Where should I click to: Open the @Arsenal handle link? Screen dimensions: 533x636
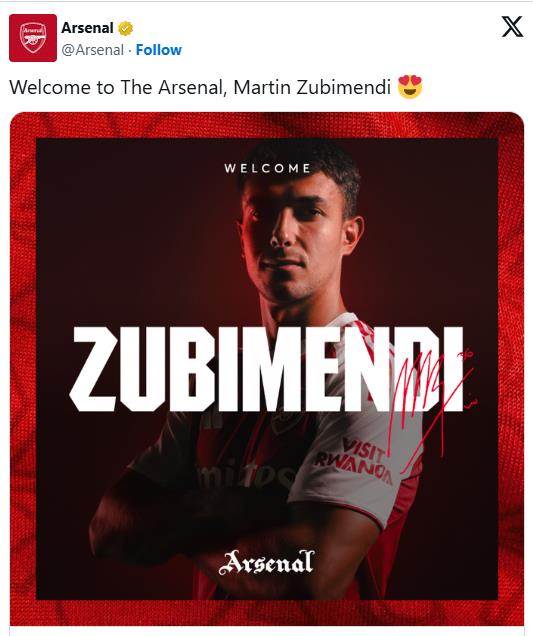(x=92, y=50)
